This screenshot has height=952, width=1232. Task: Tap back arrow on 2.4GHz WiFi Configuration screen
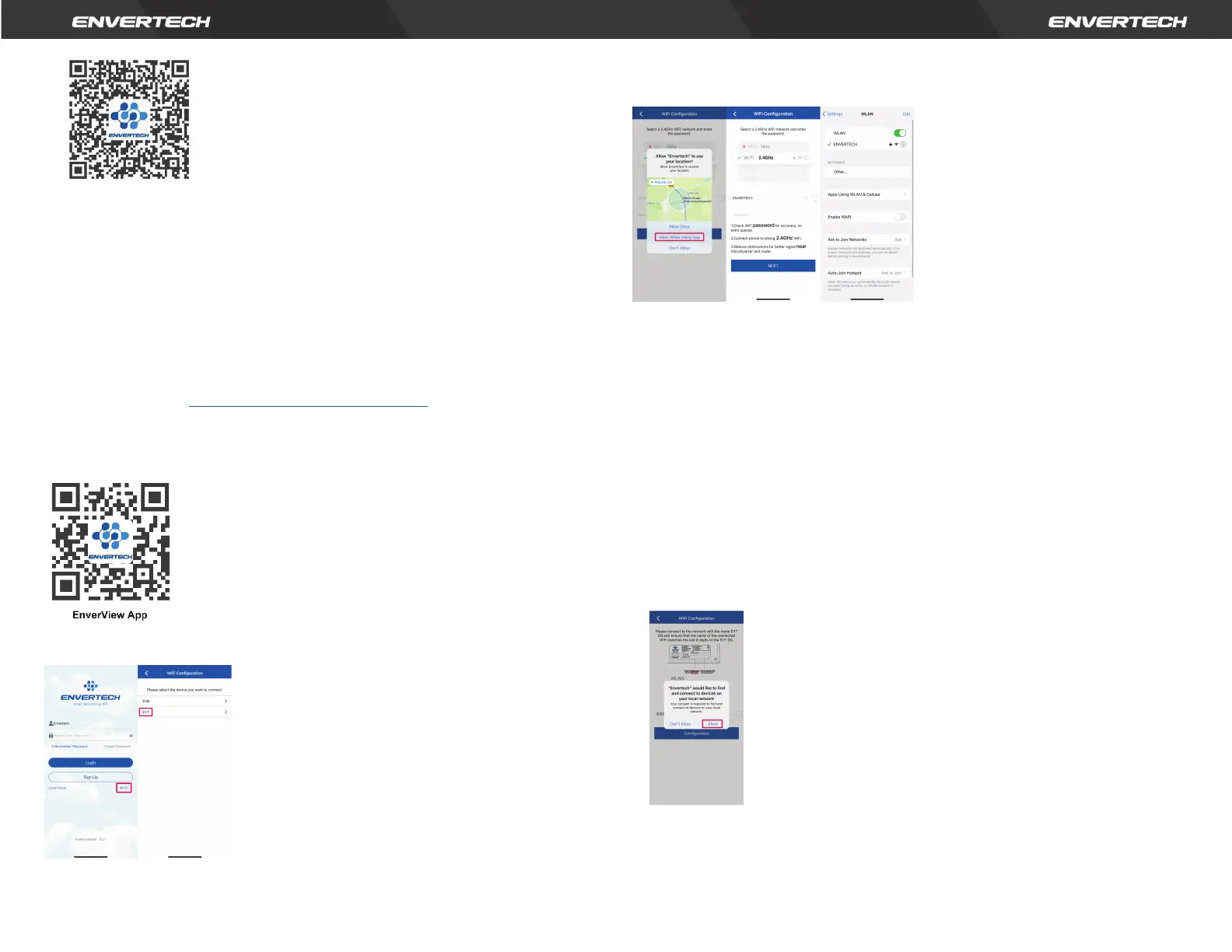735,114
